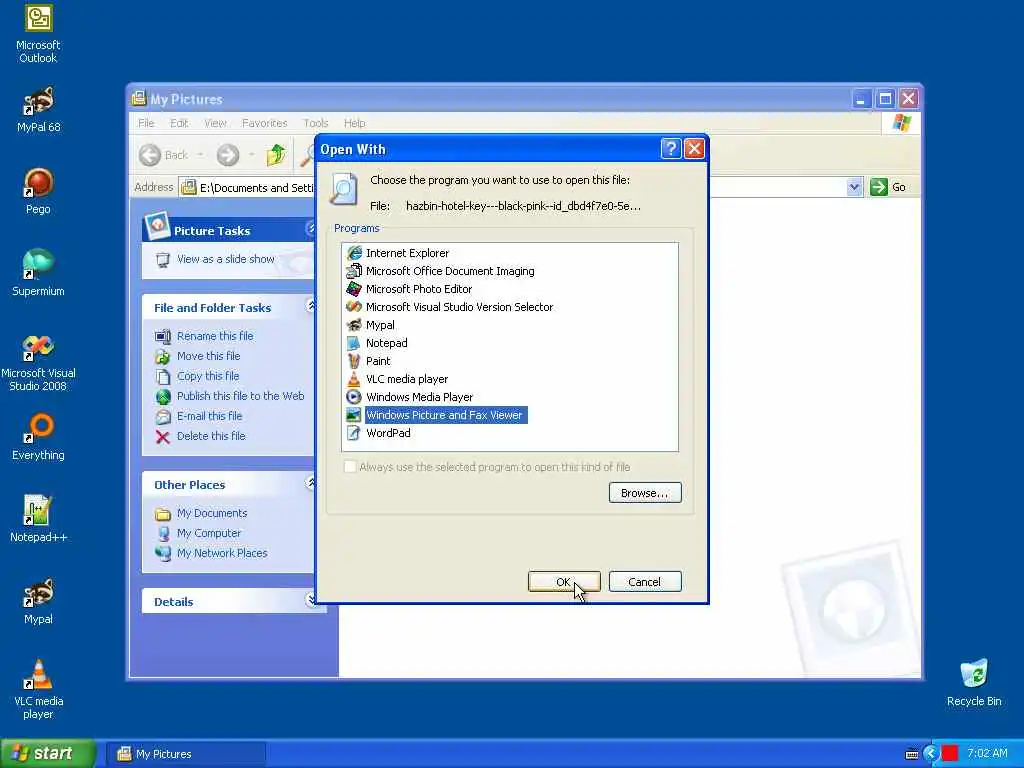This screenshot has height=768, width=1024.
Task: Click the Browse... button
Action: pos(645,492)
